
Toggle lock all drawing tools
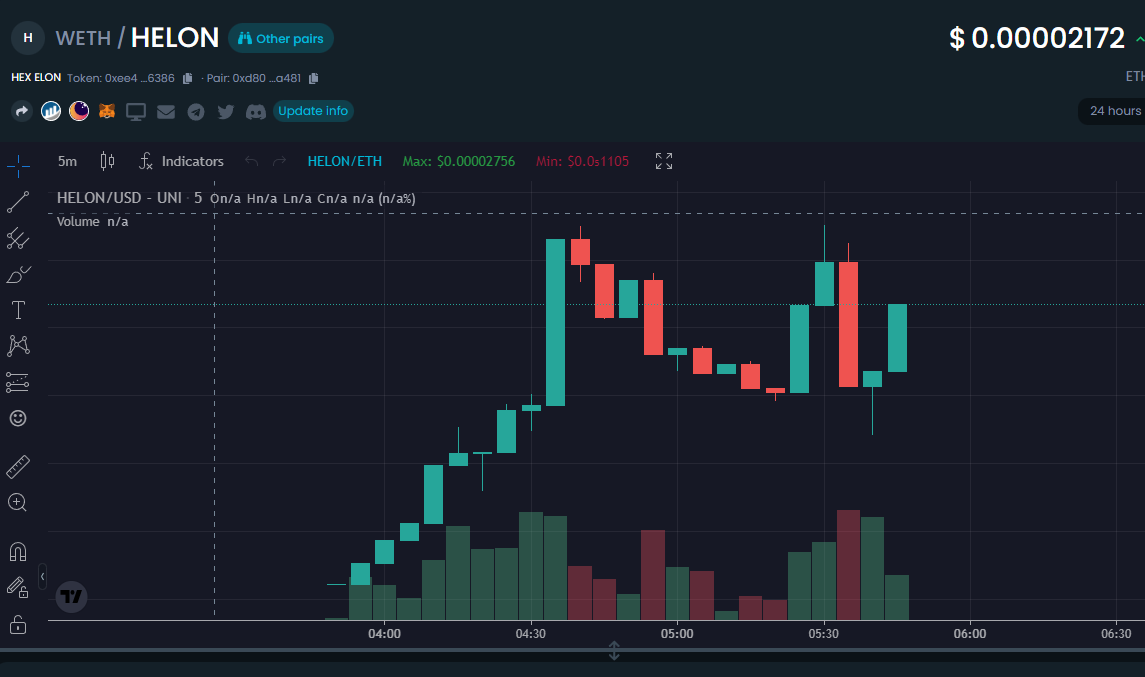tap(18, 624)
